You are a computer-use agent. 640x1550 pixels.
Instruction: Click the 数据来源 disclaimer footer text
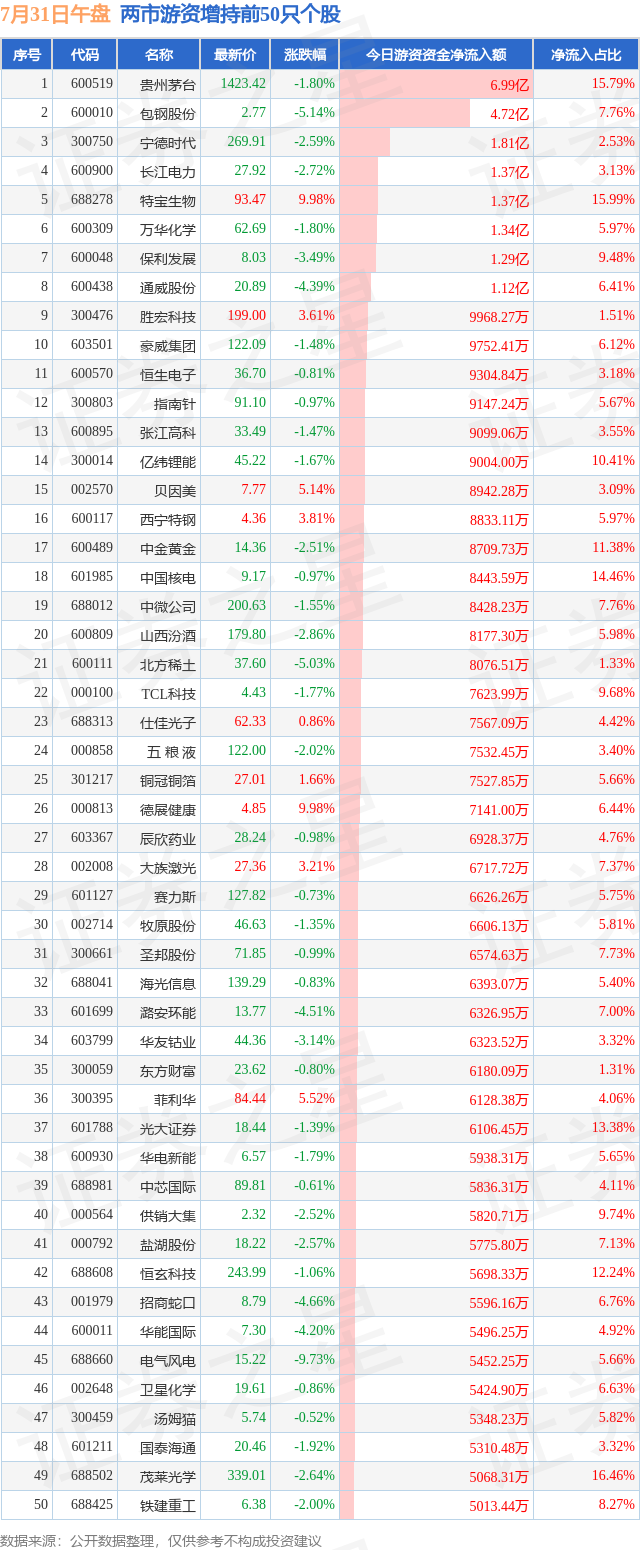(162, 1541)
